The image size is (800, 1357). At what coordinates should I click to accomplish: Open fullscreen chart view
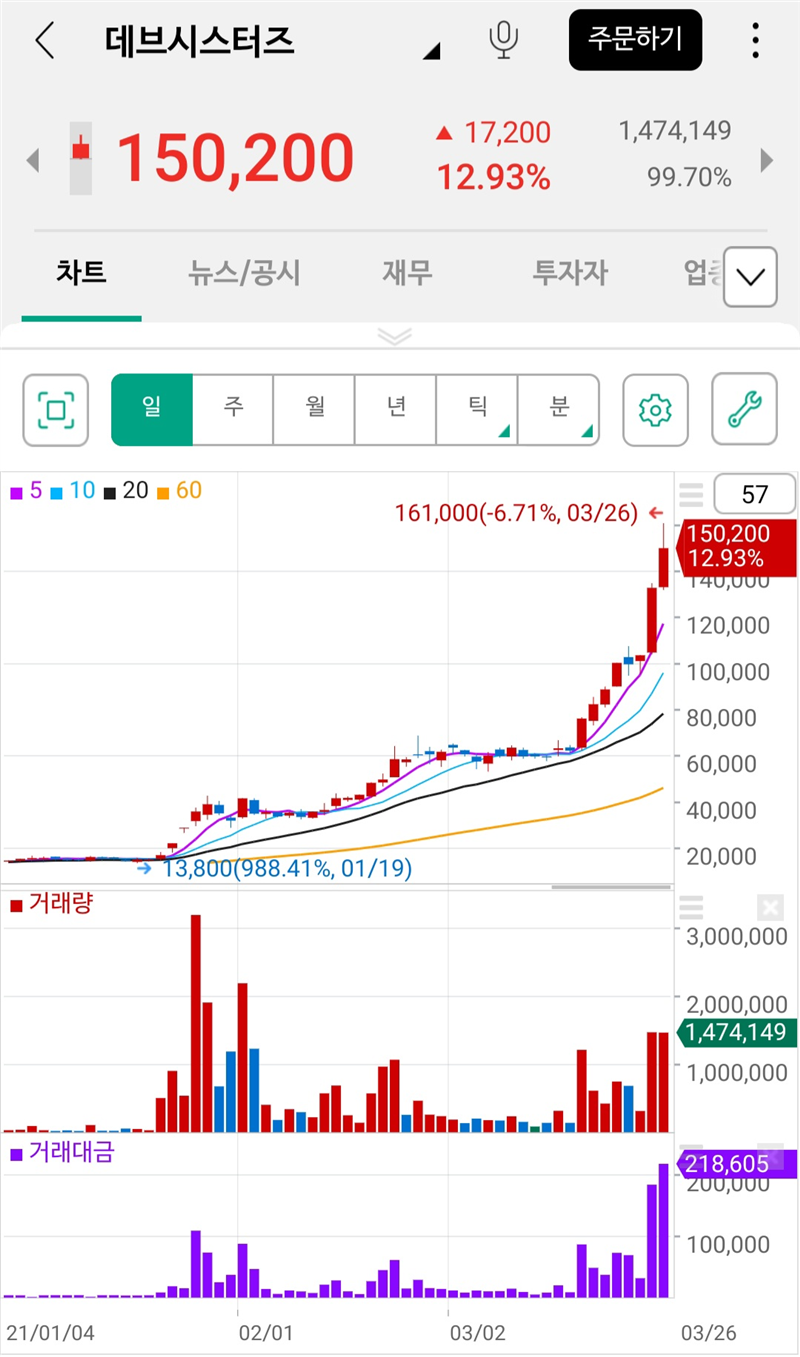(x=56, y=409)
